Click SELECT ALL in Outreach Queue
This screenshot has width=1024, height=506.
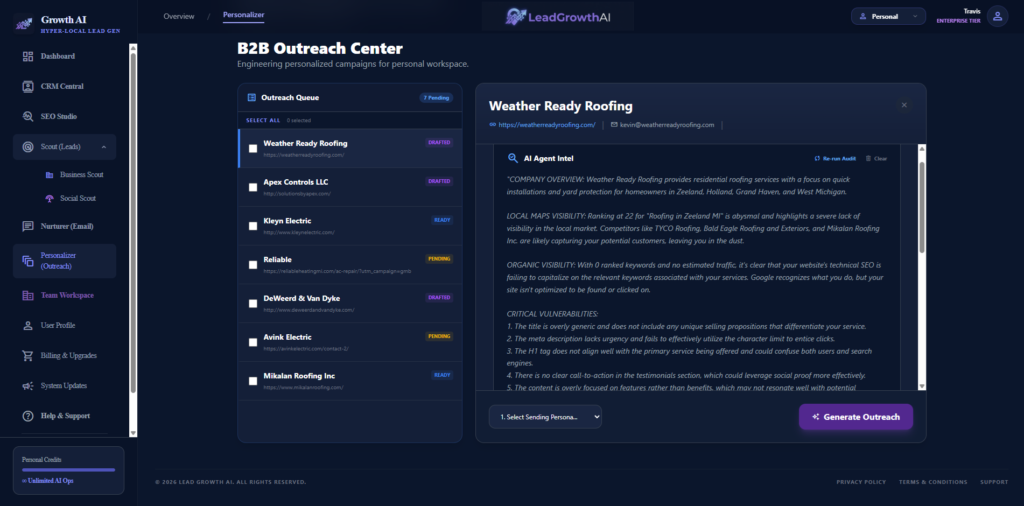tap(263, 121)
